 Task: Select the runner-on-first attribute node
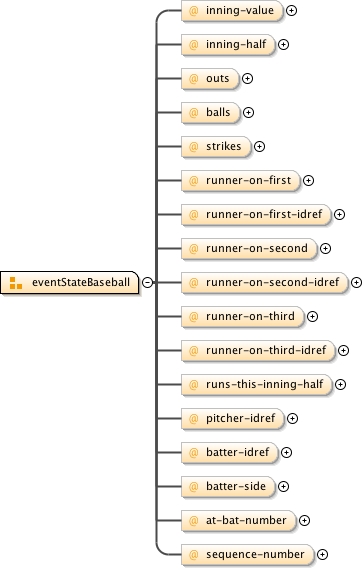(x=241, y=180)
